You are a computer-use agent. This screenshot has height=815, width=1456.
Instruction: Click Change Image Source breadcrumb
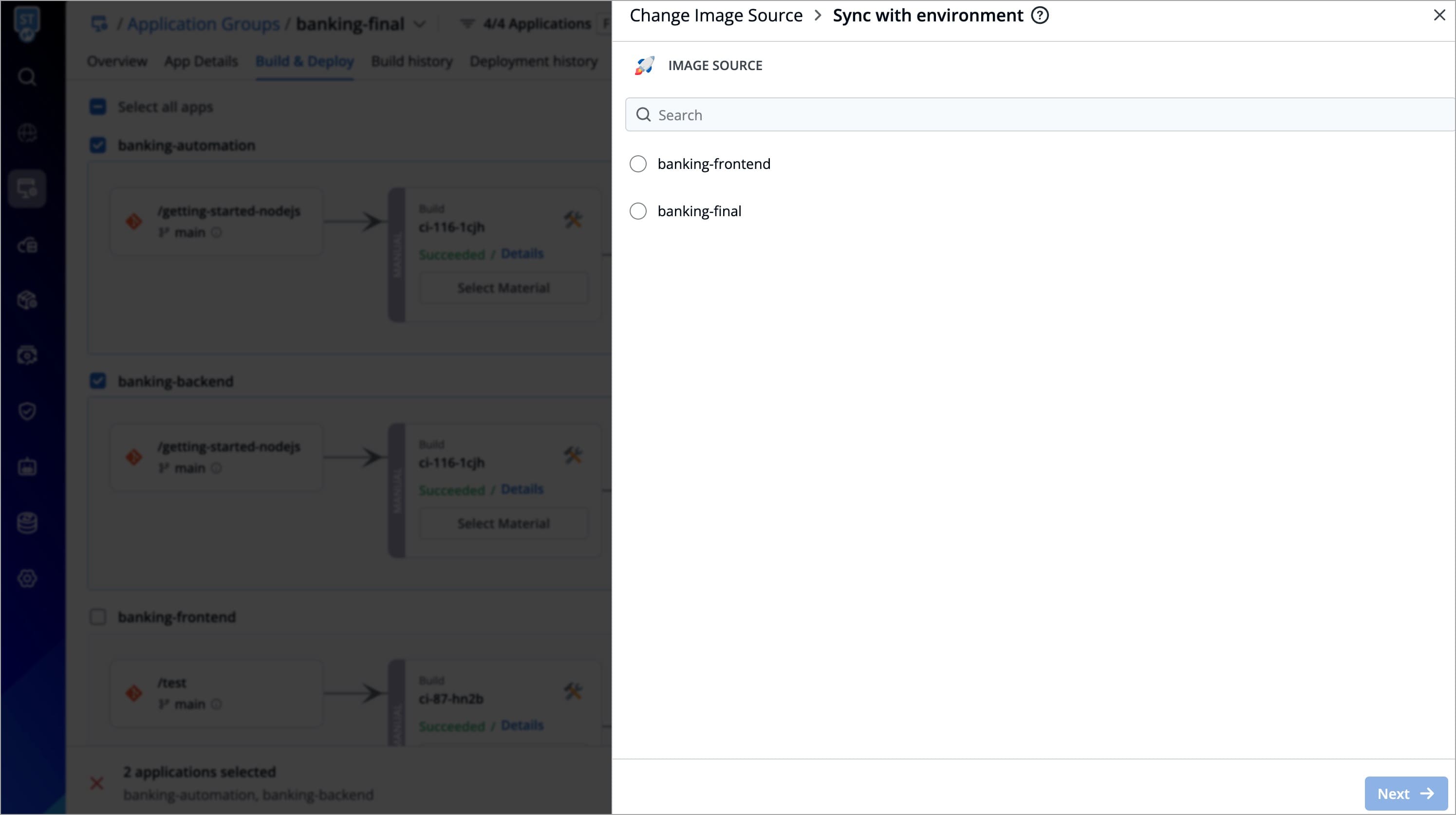[x=715, y=15]
